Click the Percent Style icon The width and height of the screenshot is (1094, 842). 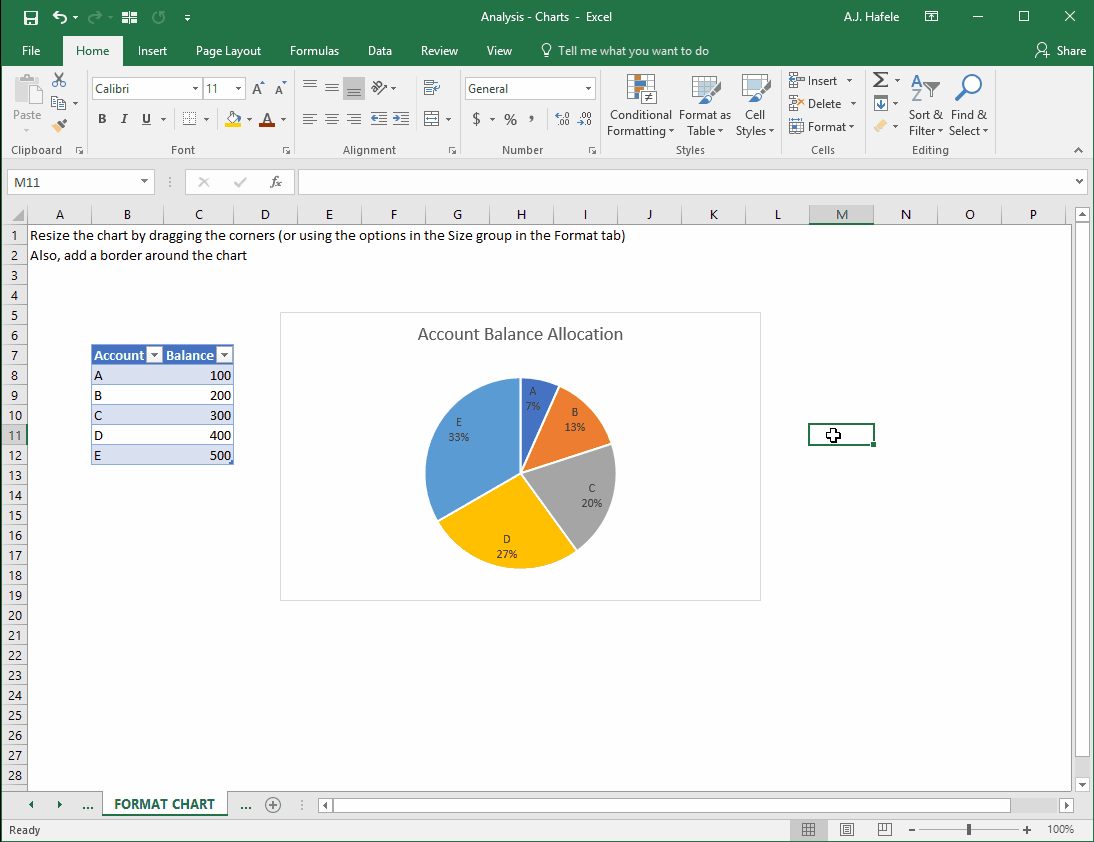point(511,119)
